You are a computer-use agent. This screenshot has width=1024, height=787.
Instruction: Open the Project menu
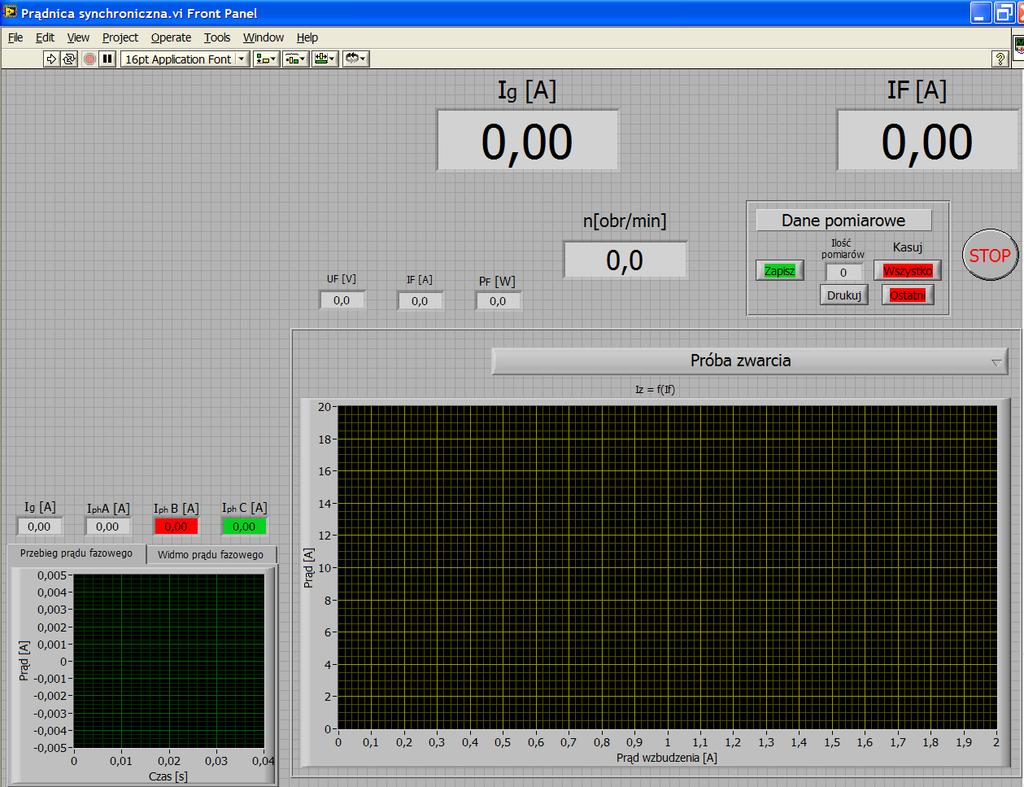tap(120, 37)
